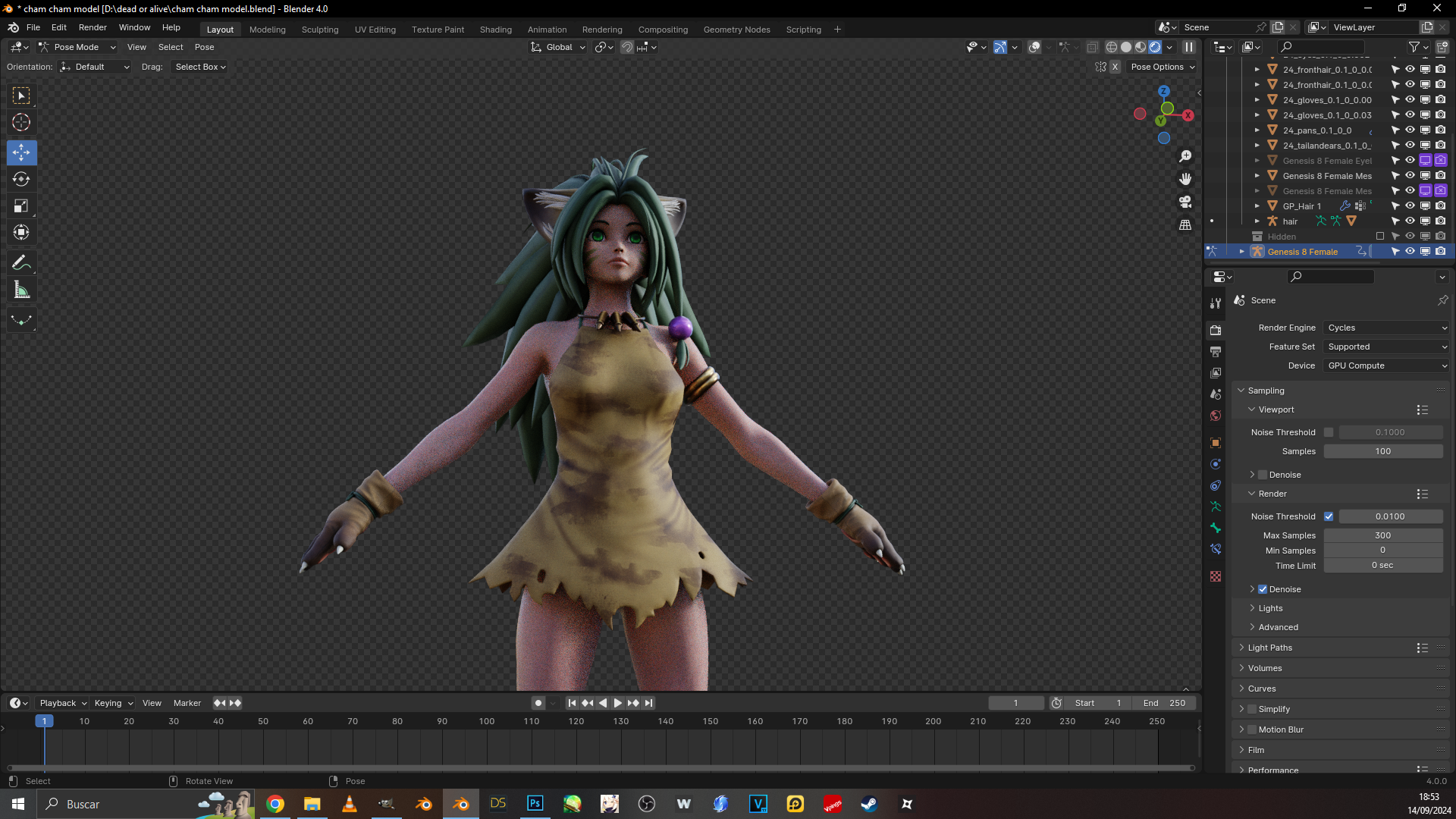1456x819 pixels.
Task: Select rendered viewport shading mode
Action: click(1155, 47)
